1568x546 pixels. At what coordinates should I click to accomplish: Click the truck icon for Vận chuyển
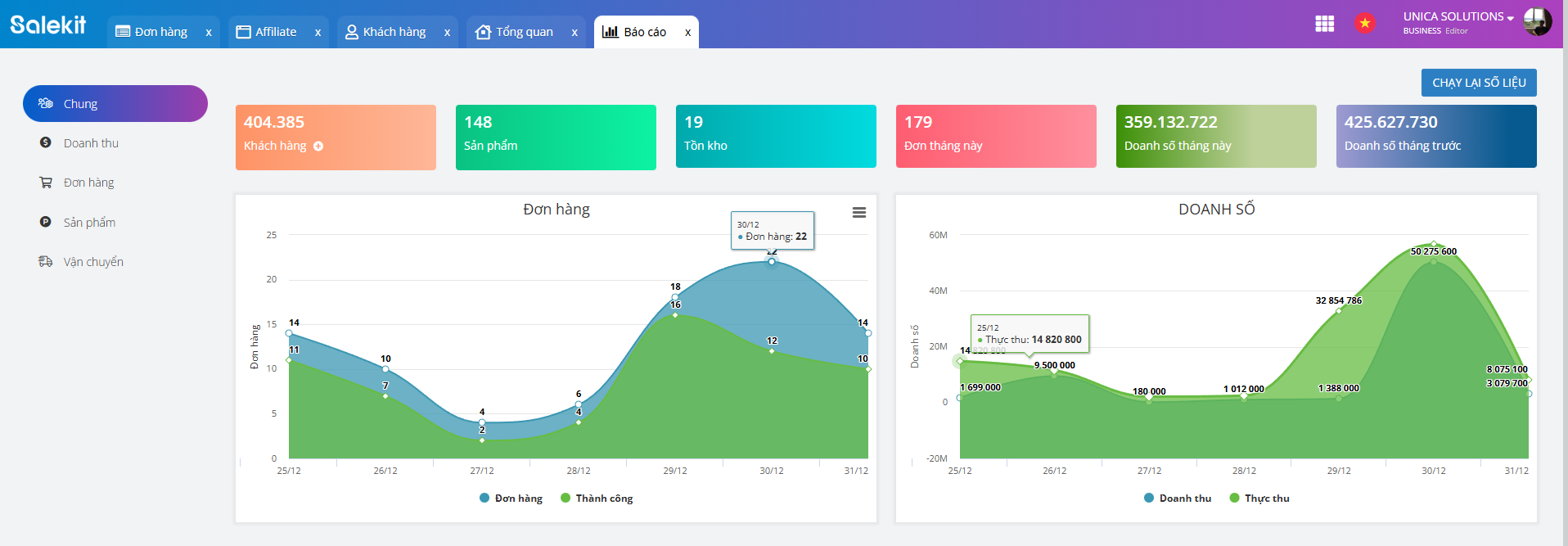(46, 262)
